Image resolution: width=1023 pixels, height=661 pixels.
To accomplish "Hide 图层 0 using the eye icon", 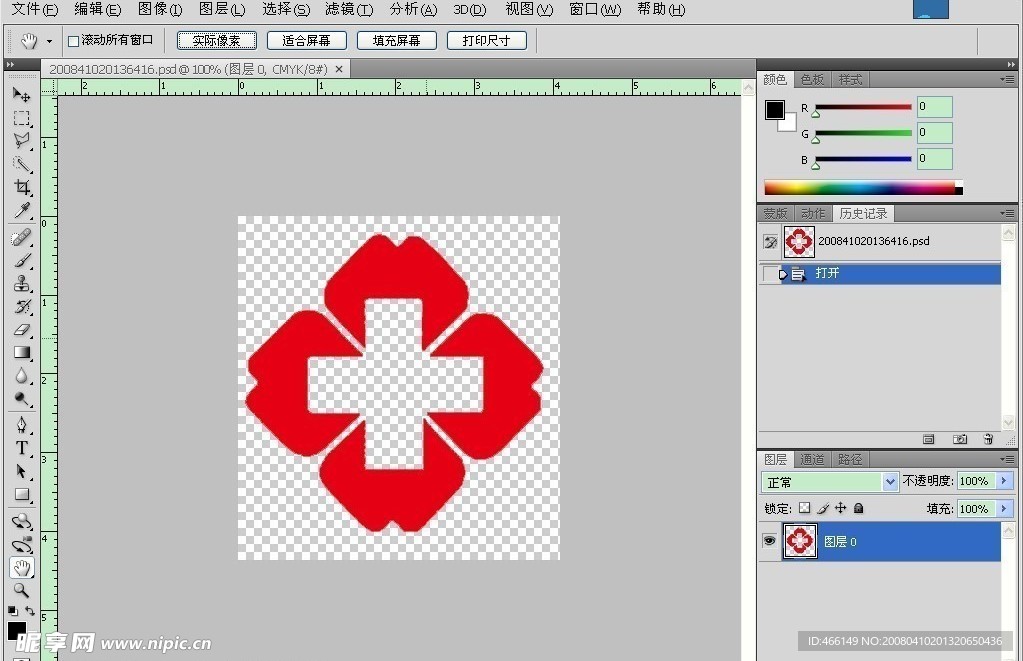I will pyautogui.click(x=769, y=541).
